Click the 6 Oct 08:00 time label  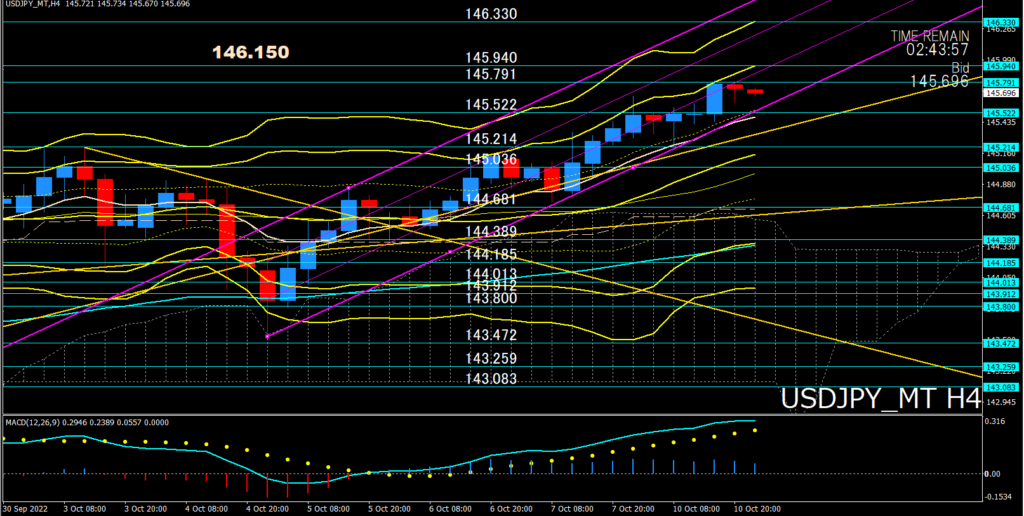coord(451,508)
